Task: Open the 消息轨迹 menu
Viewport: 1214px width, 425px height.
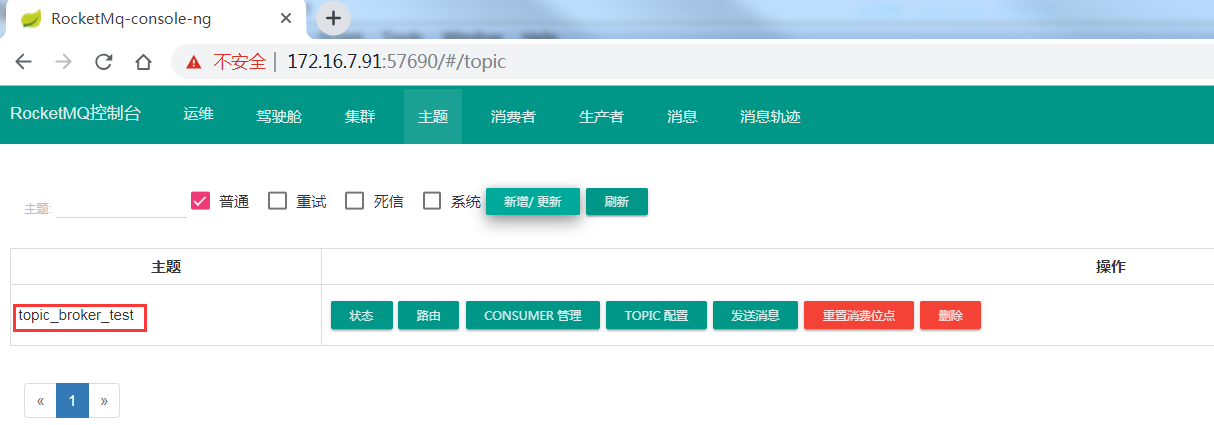Action: tap(770, 116)
